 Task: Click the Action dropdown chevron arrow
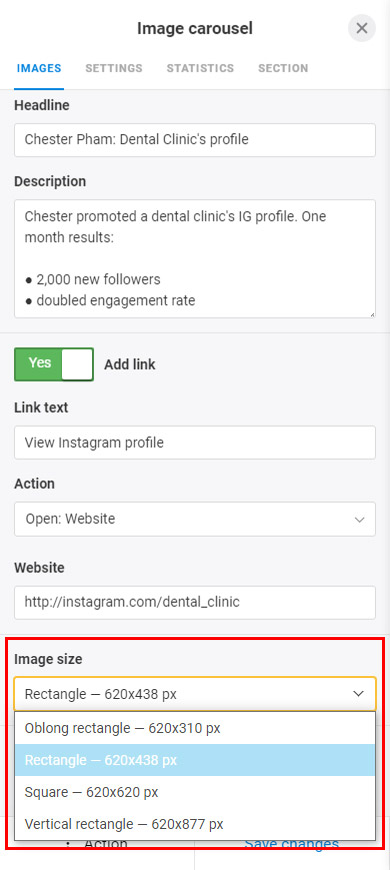359,520
